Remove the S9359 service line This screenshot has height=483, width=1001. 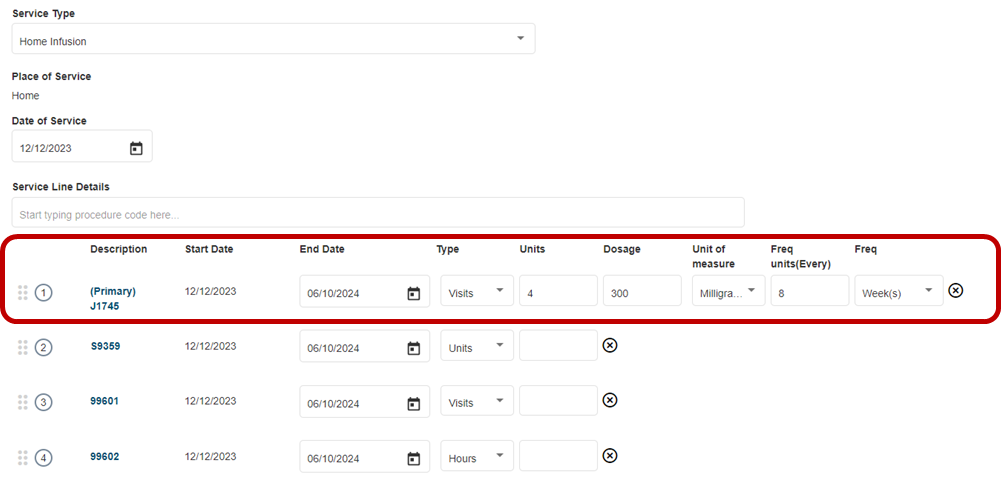point(610,345)
